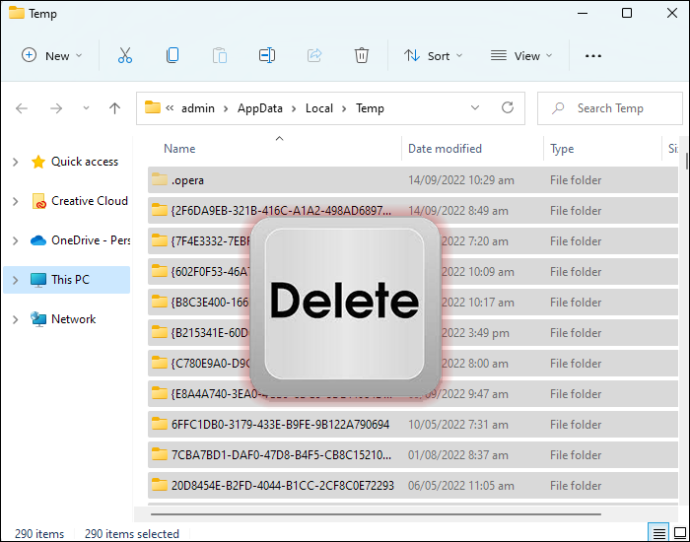Show hidden breadcrumb parents chevron

(x=170, y=108)
